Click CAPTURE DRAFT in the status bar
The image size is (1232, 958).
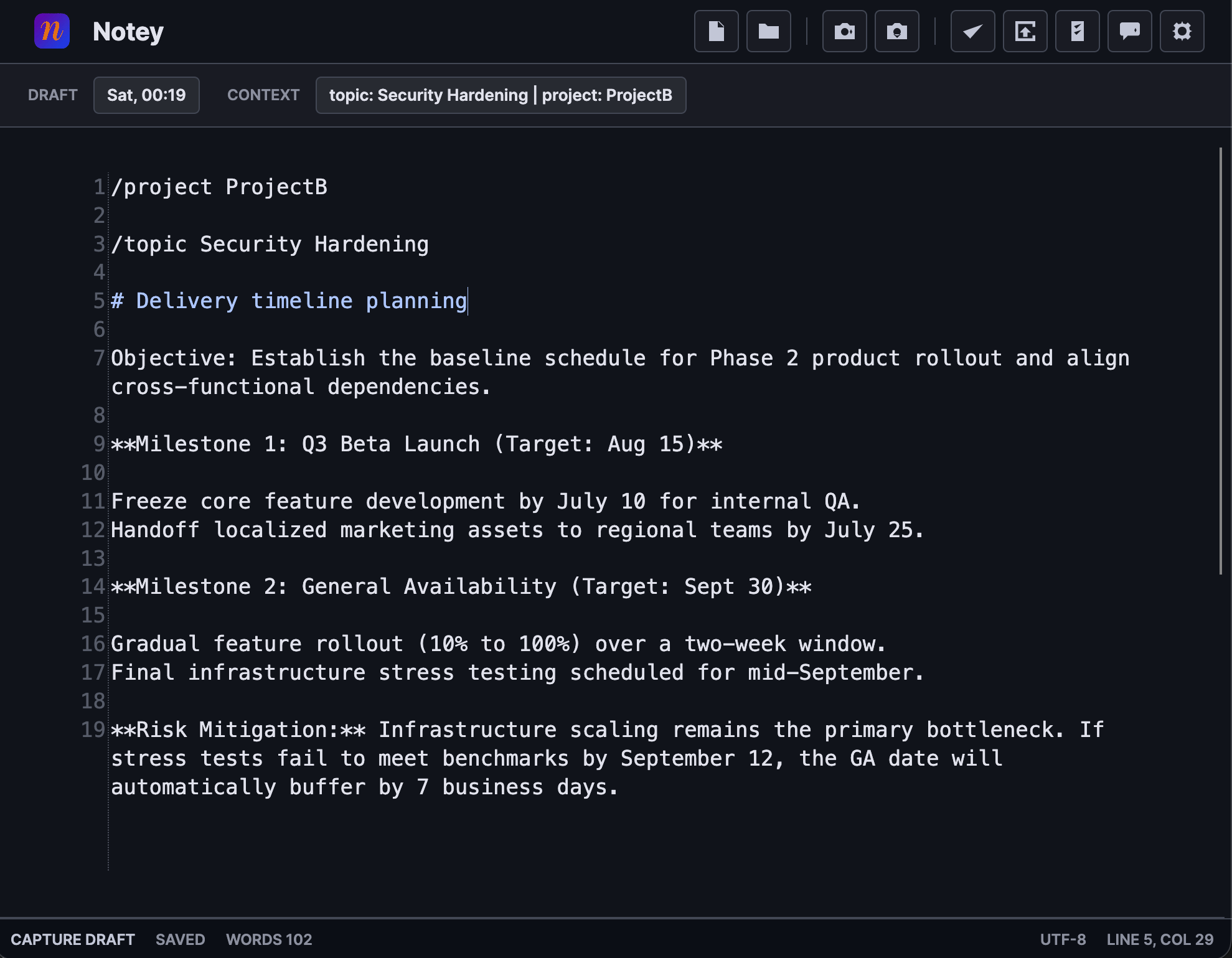(x=73, y=939)
